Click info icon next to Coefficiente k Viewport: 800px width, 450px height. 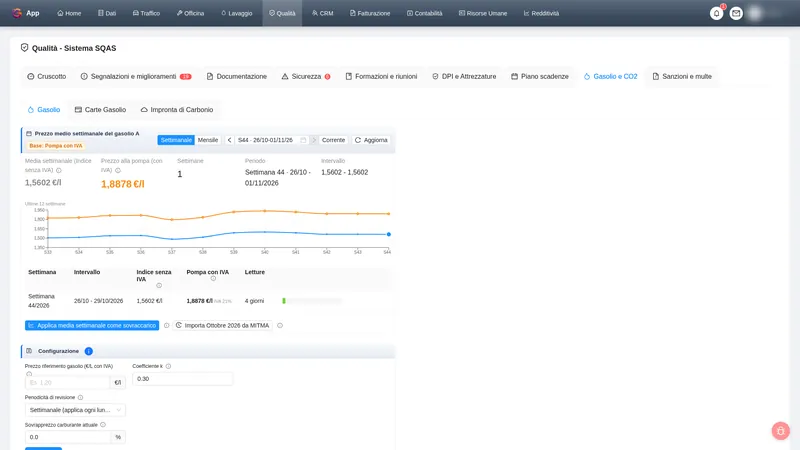point(168,366)
